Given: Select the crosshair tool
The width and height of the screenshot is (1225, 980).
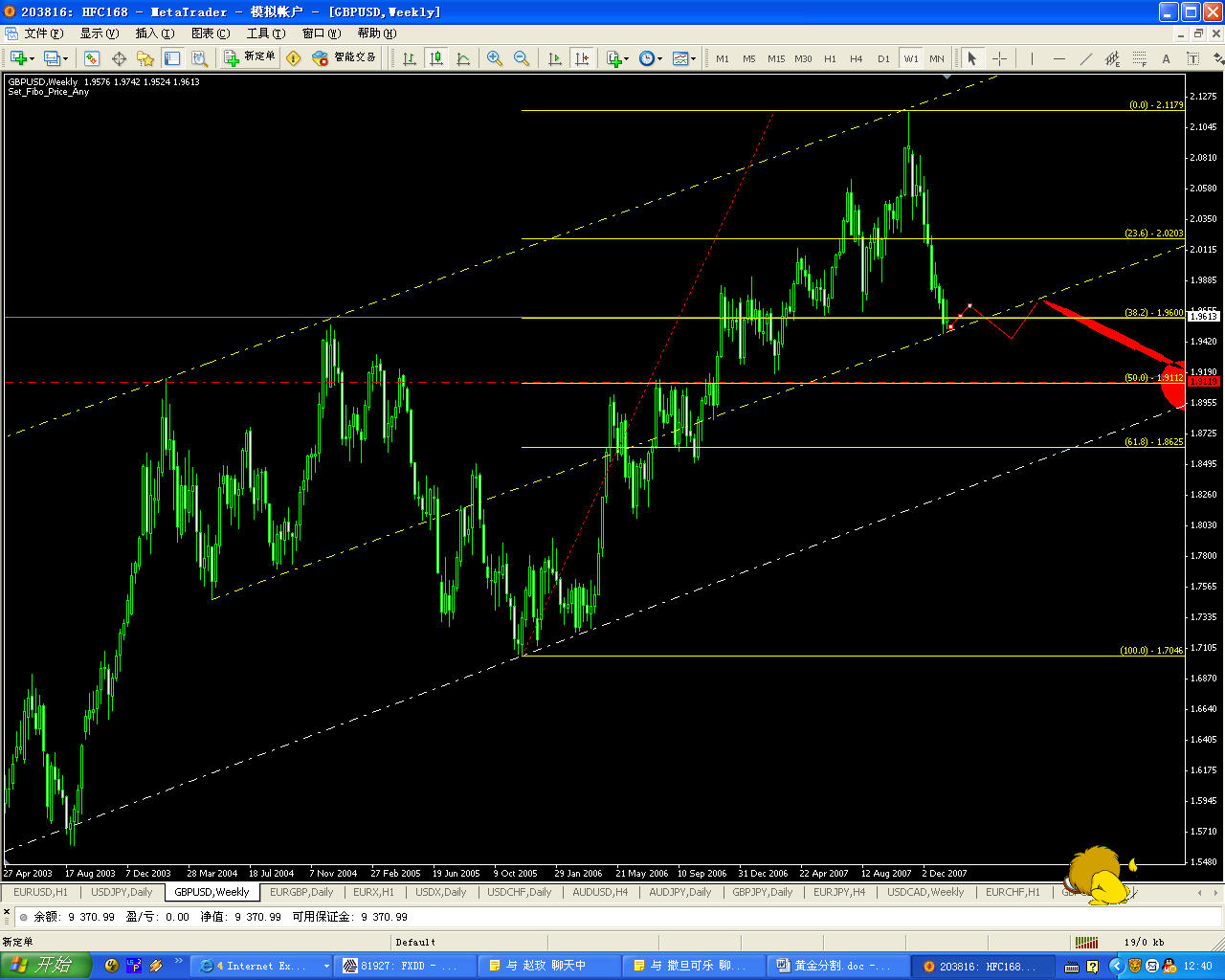Looking at the screenshot, I should [999, 58].
